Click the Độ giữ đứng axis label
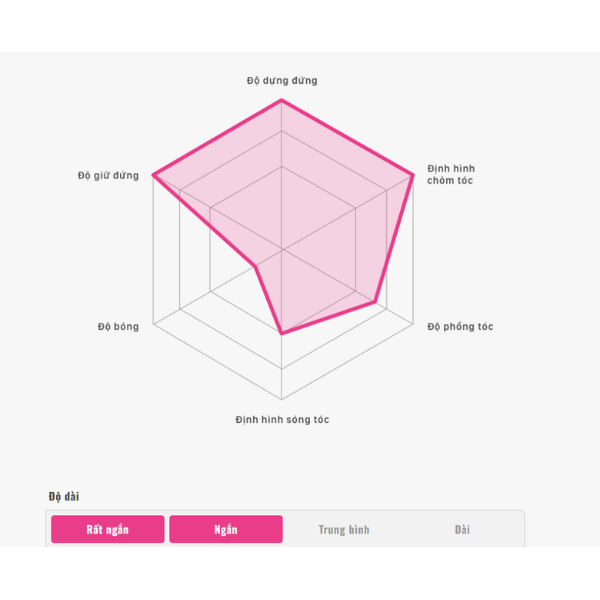600x600 pixels. click(x=108, y=176)
